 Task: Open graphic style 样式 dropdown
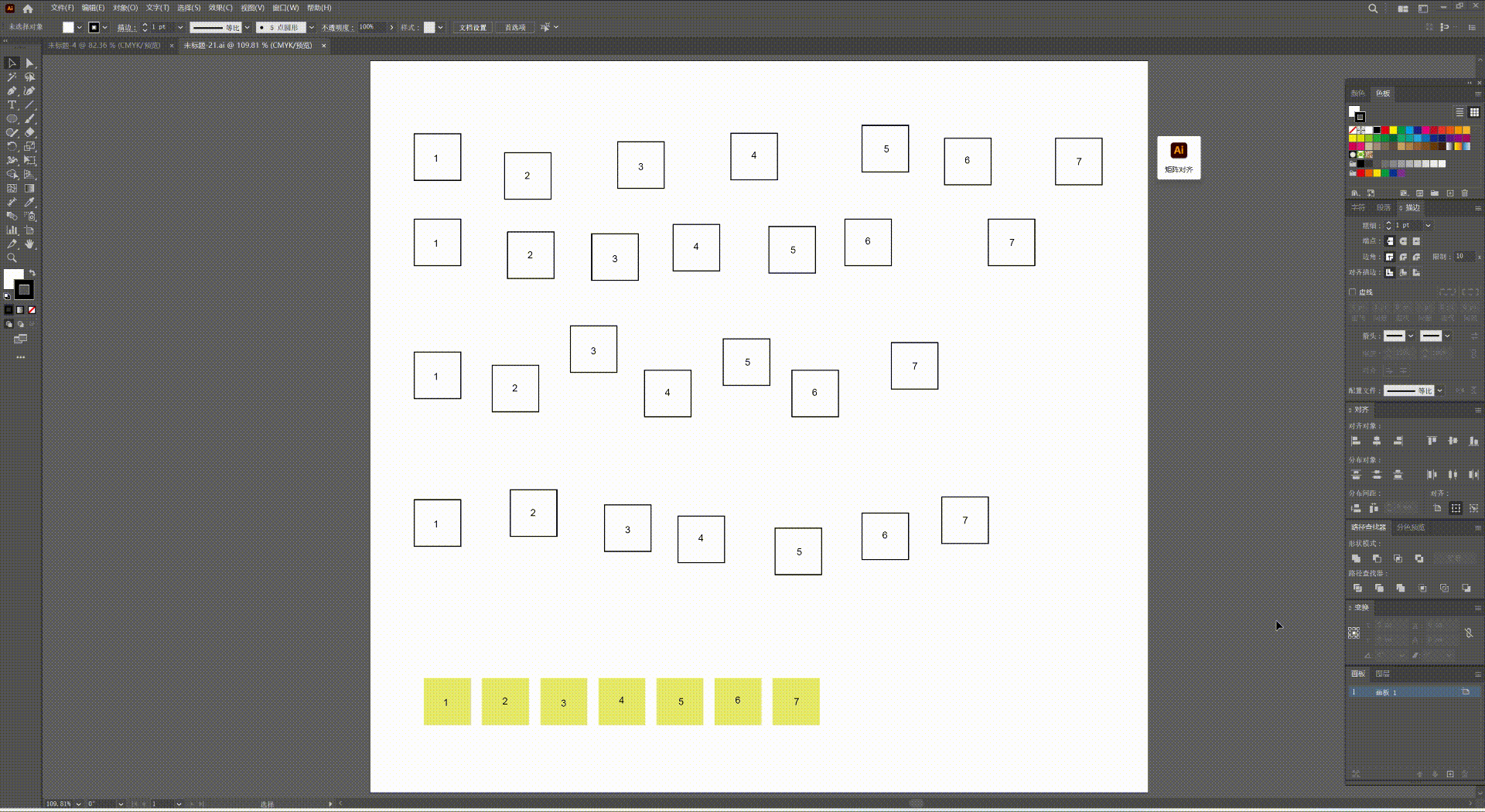[x=440, y=28]
